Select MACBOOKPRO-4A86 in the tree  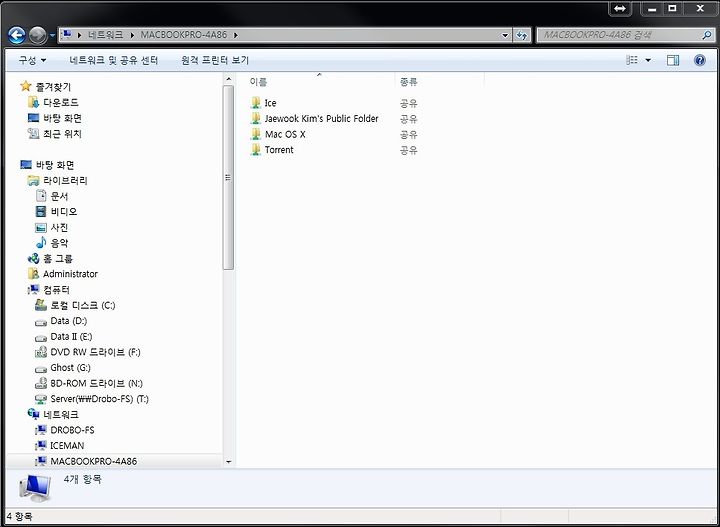94,461
